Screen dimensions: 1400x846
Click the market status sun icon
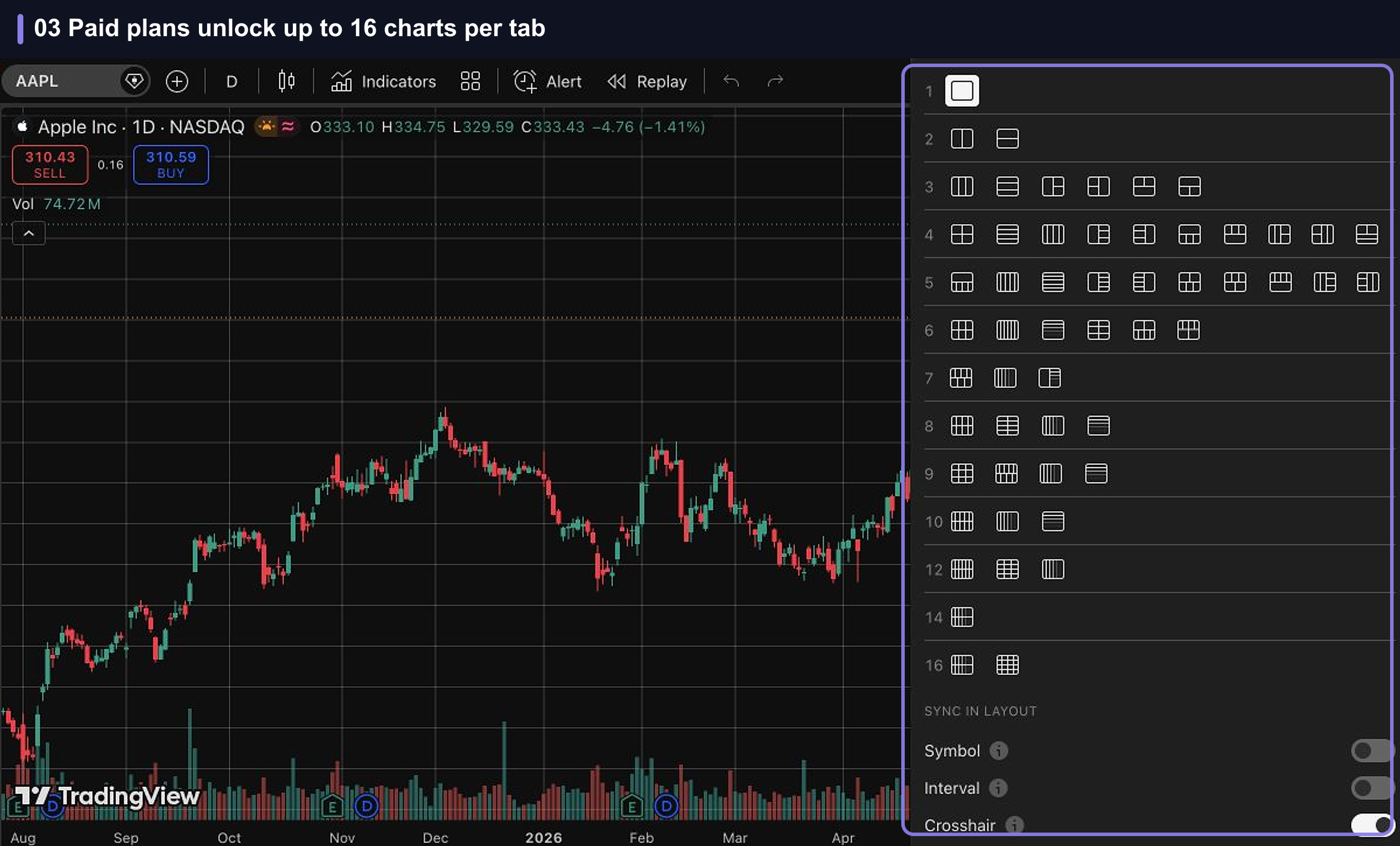267,126
